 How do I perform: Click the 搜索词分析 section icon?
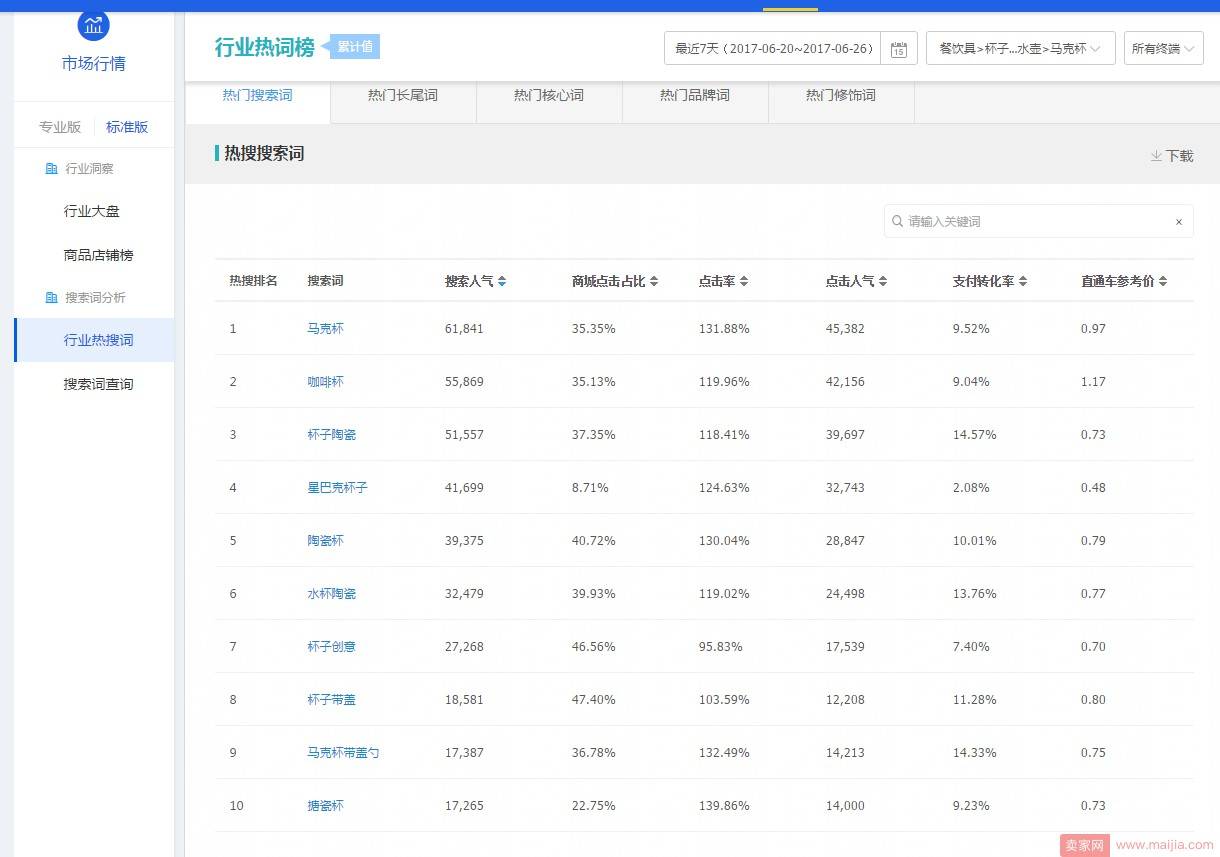(x=51, y=298)
